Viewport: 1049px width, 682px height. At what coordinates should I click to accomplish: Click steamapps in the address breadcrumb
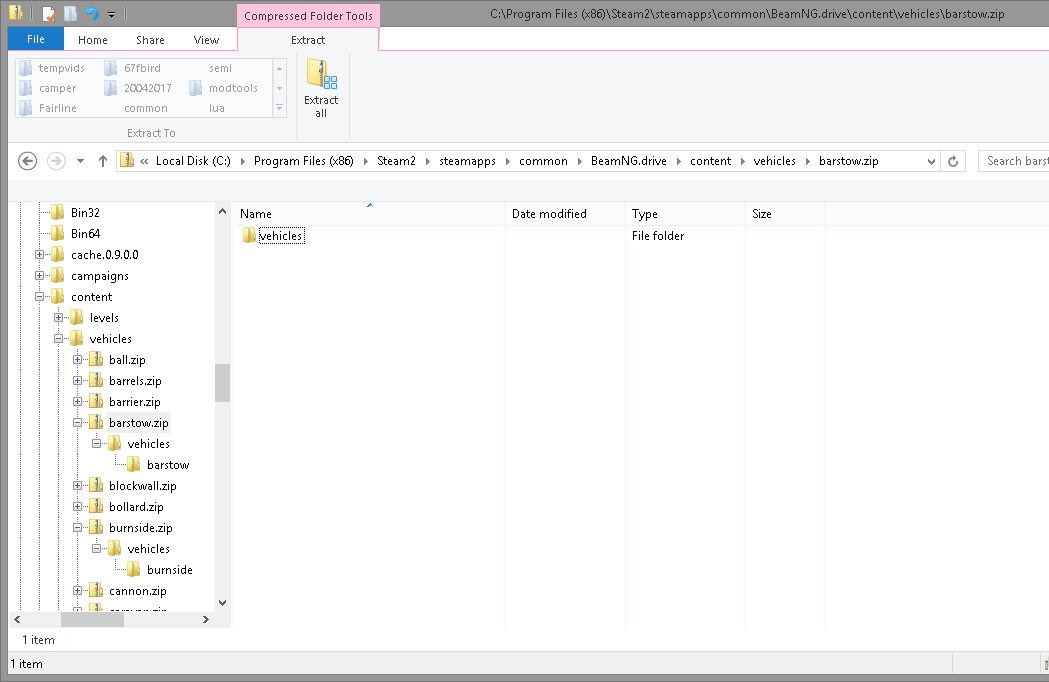click(x=467, y=161)
